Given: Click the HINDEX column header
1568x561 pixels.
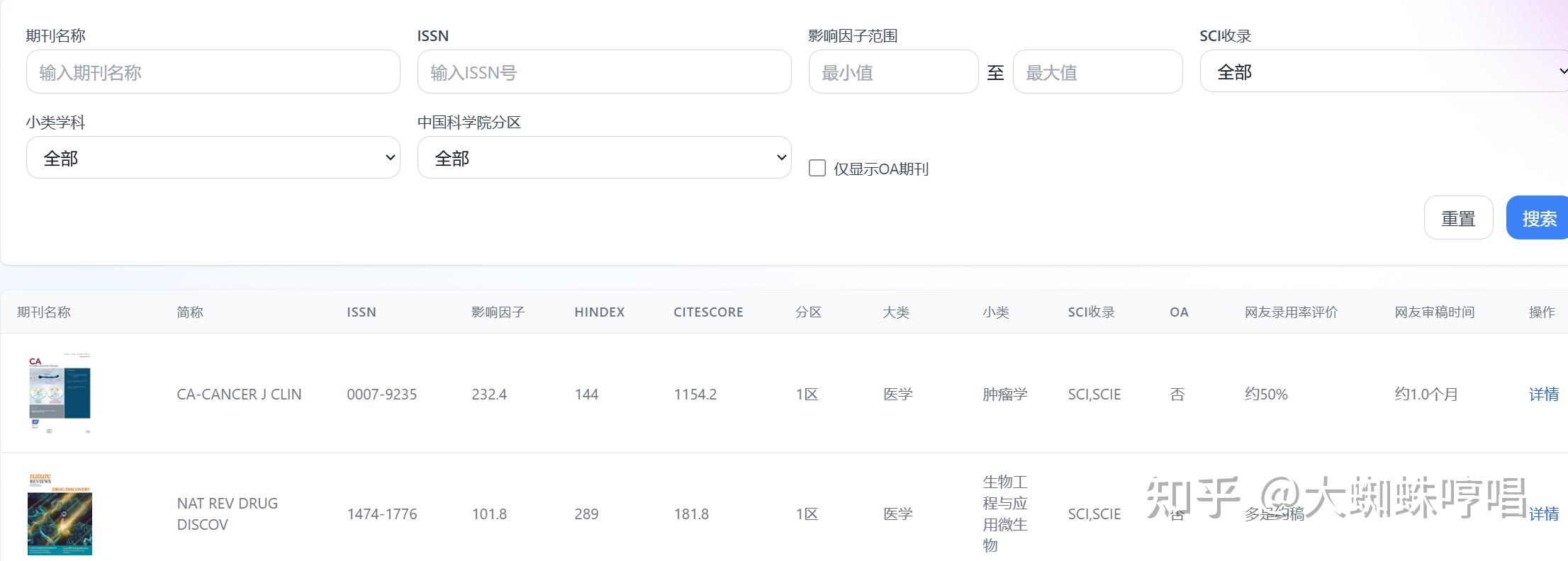Looking at the screenshot, I should tap(599, 312).
